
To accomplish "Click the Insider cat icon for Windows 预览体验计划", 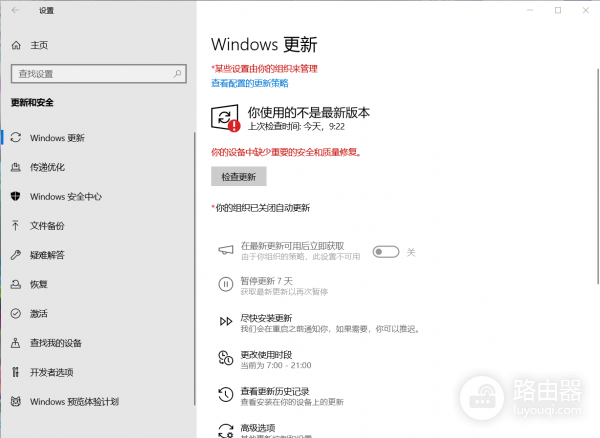I will pyautogui.click(x=16, y=401).
